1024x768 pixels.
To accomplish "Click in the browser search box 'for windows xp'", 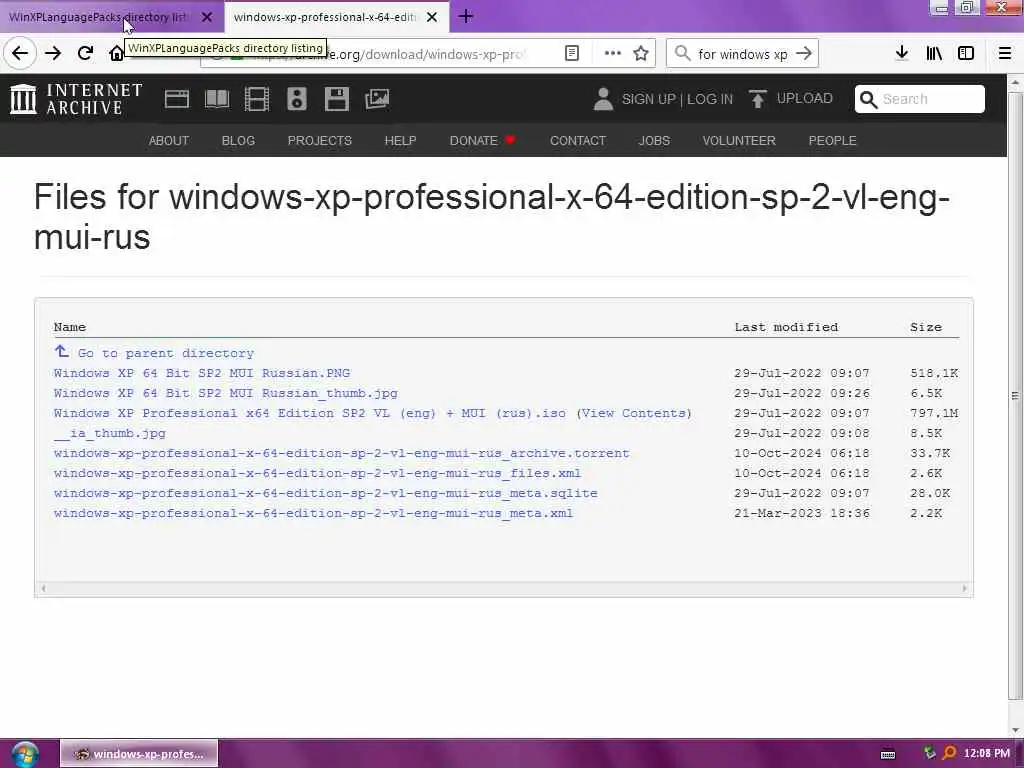I will [743, 54].
